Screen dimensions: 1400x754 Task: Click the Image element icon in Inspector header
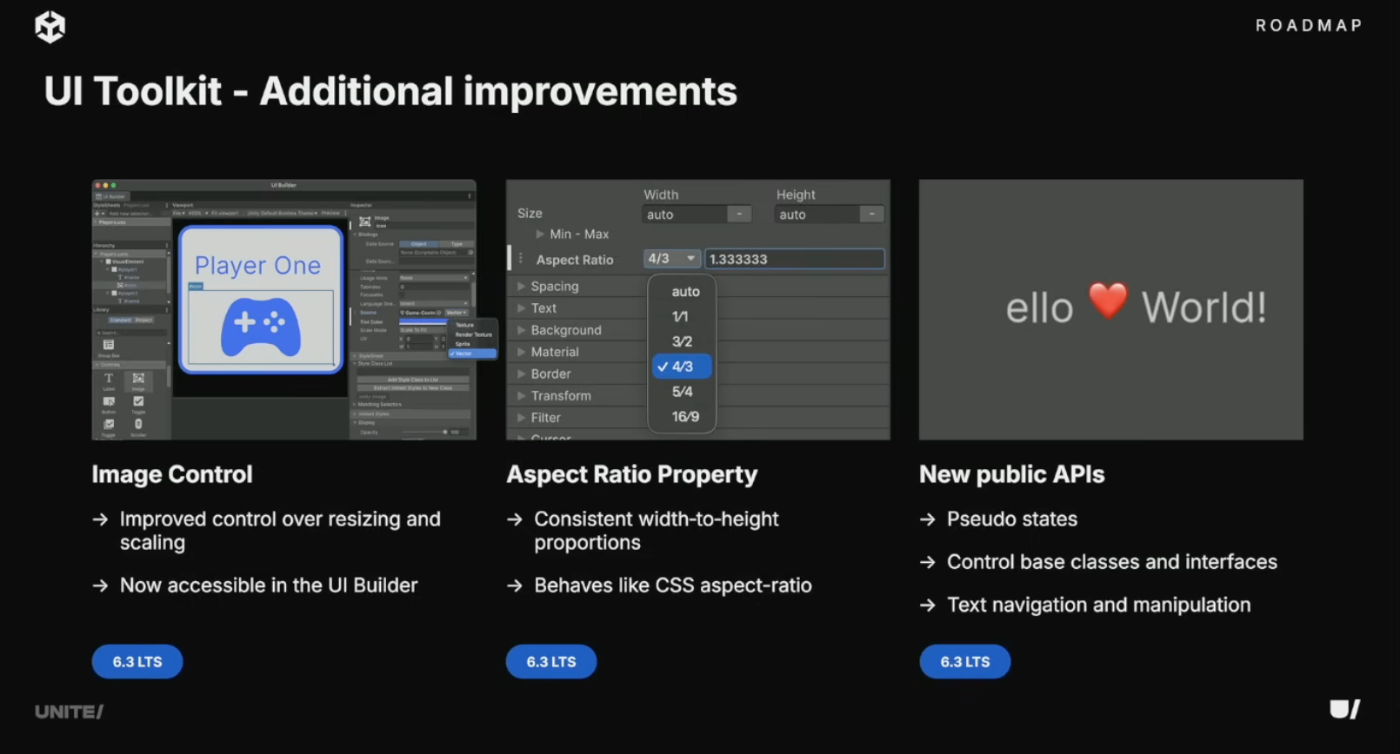pos(365,221)
